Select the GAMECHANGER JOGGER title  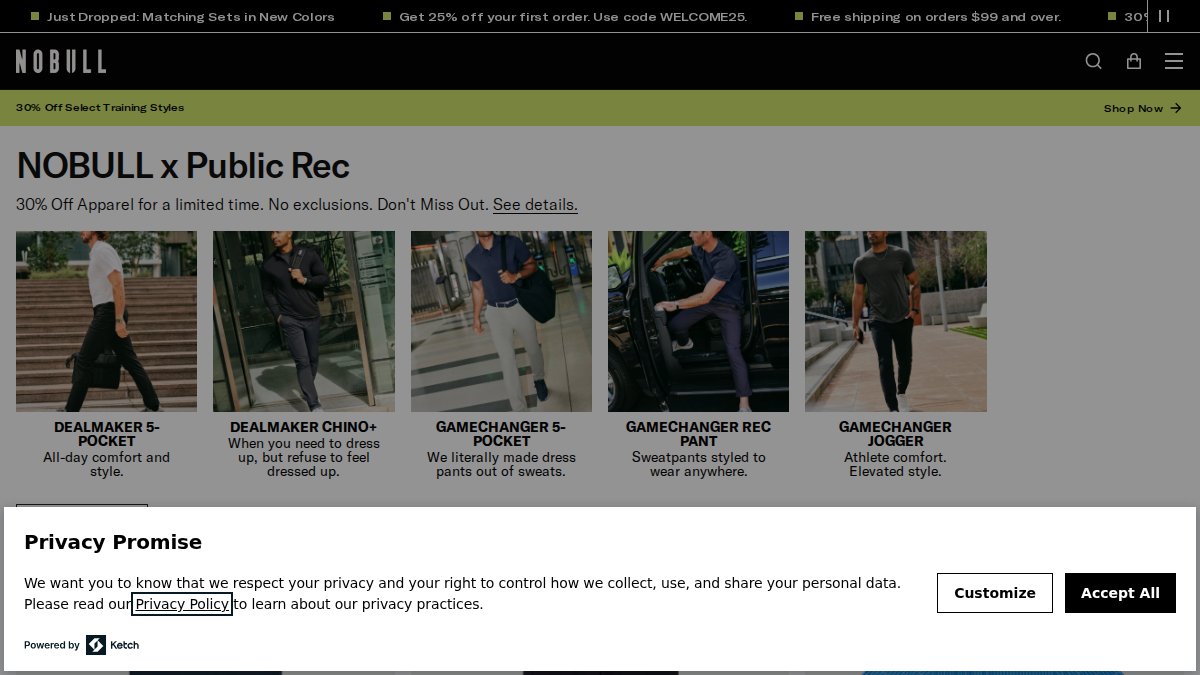point(896,434)
